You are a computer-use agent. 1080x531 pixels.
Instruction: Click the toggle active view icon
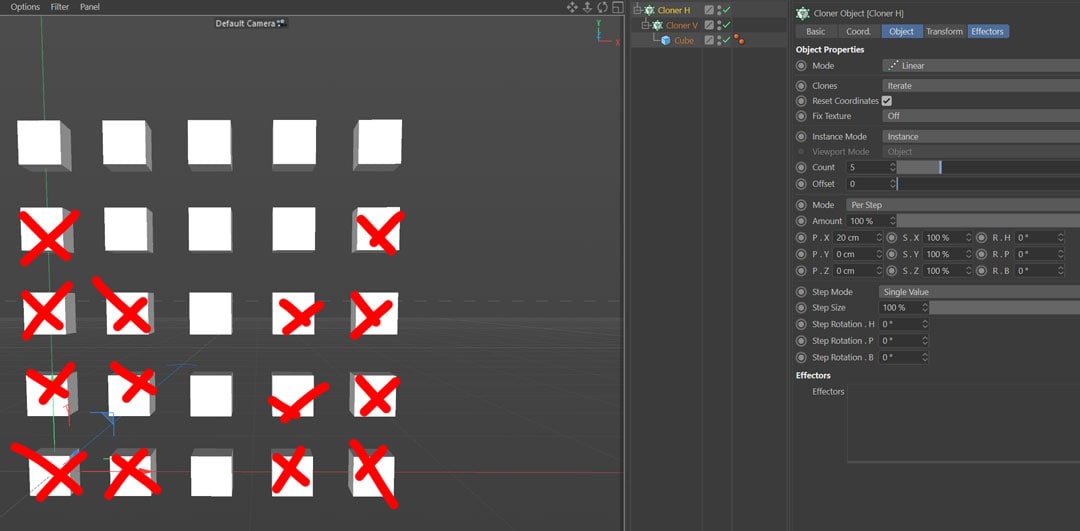pos(618,7)
